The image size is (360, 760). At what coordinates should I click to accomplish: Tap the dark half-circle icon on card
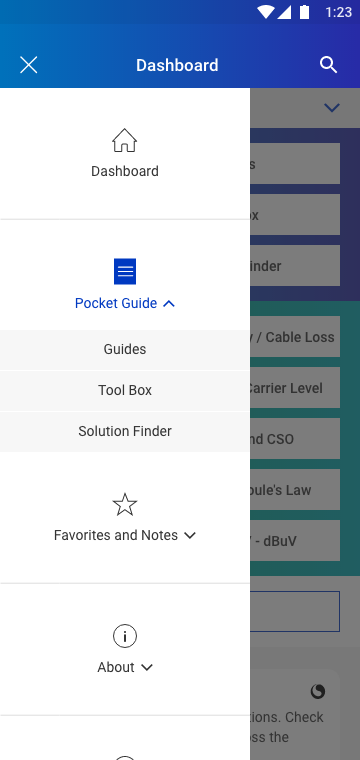[318, 691]
